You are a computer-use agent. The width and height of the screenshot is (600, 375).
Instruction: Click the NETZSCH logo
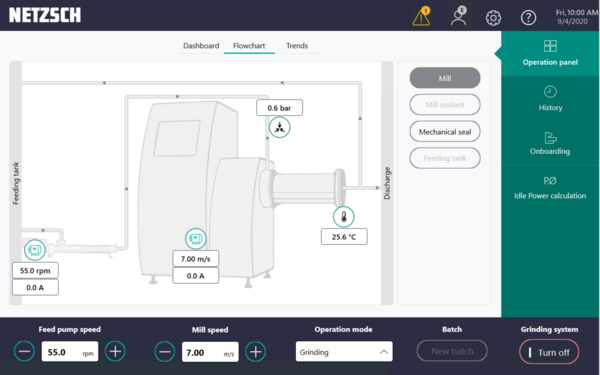45,15
